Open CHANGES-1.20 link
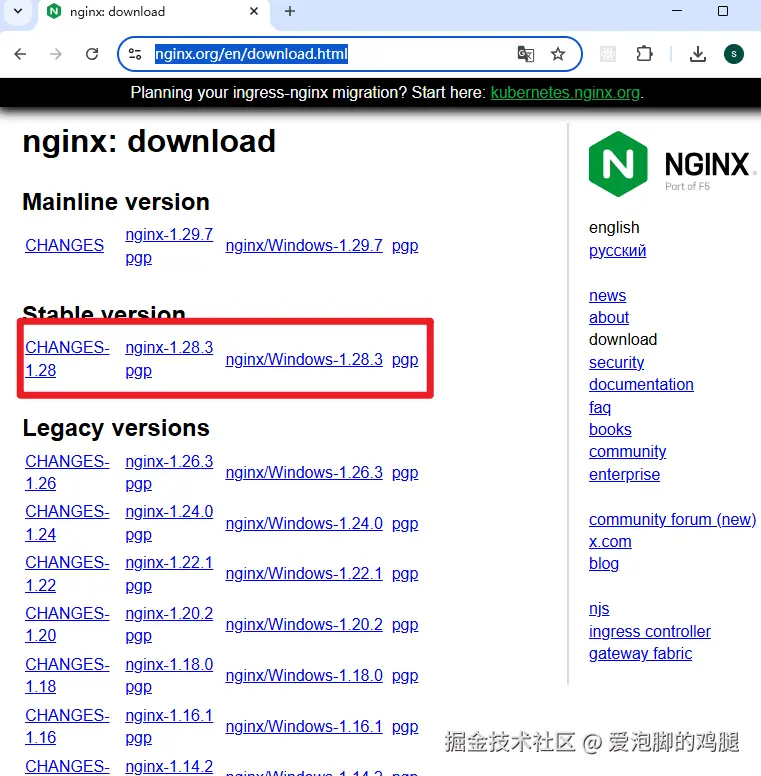761x776 pixels. tap(67, 624)
